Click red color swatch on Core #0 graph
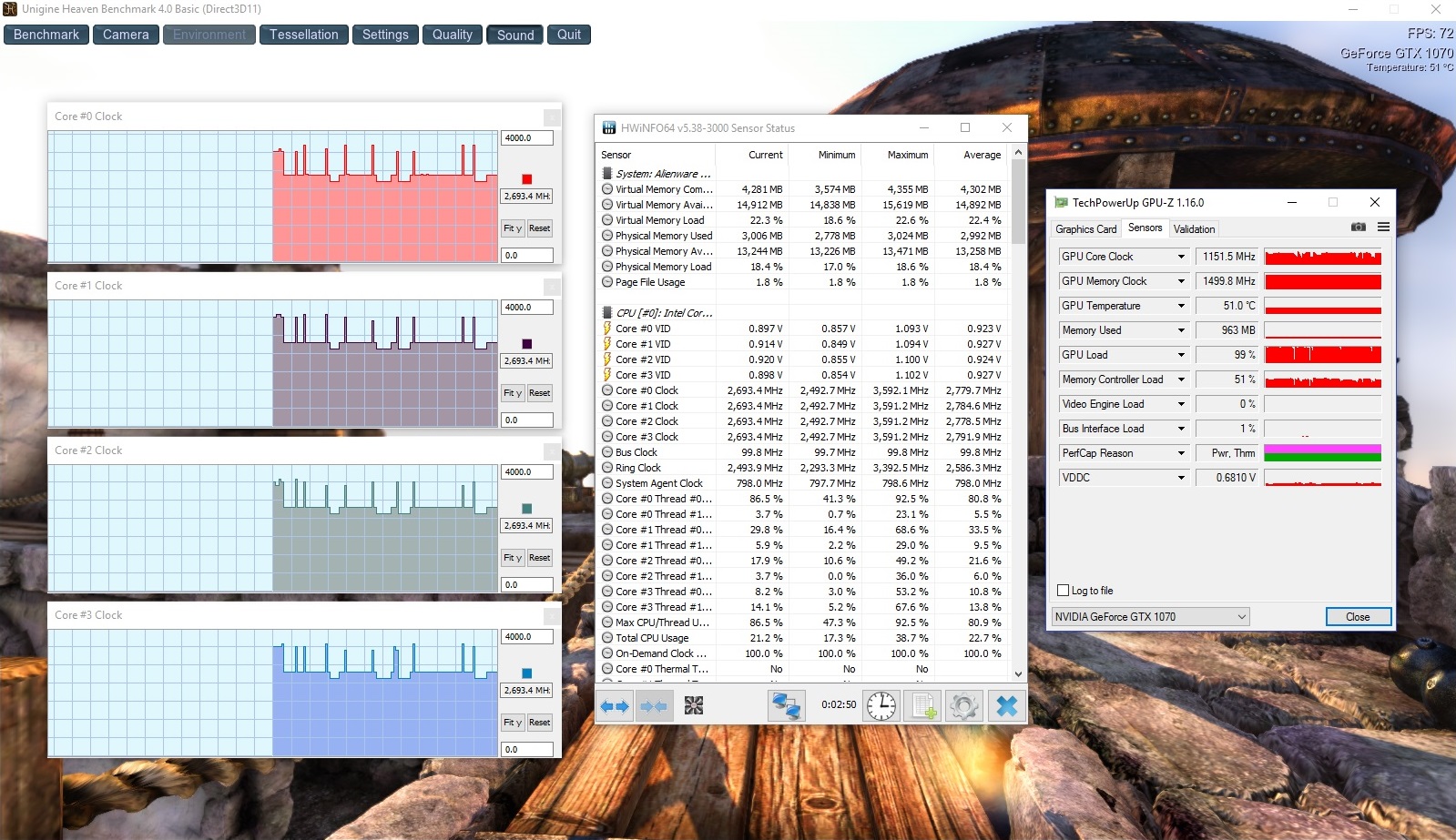 click(x=526, y=179)
